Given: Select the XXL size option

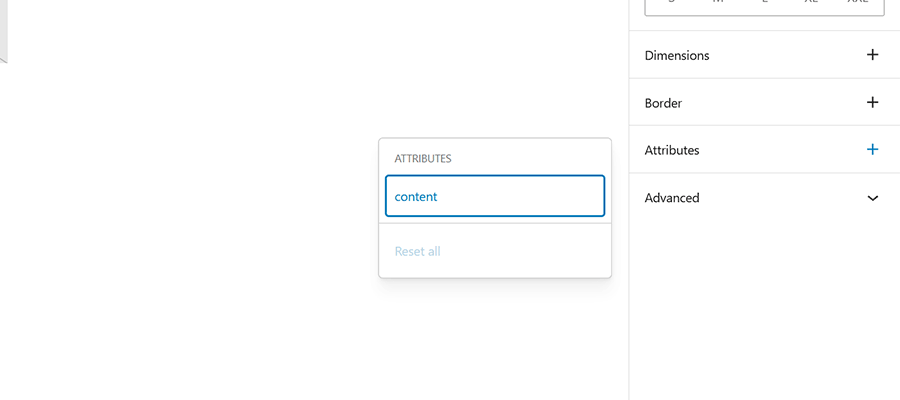Looking at the screenshot, I should (858, 3).
